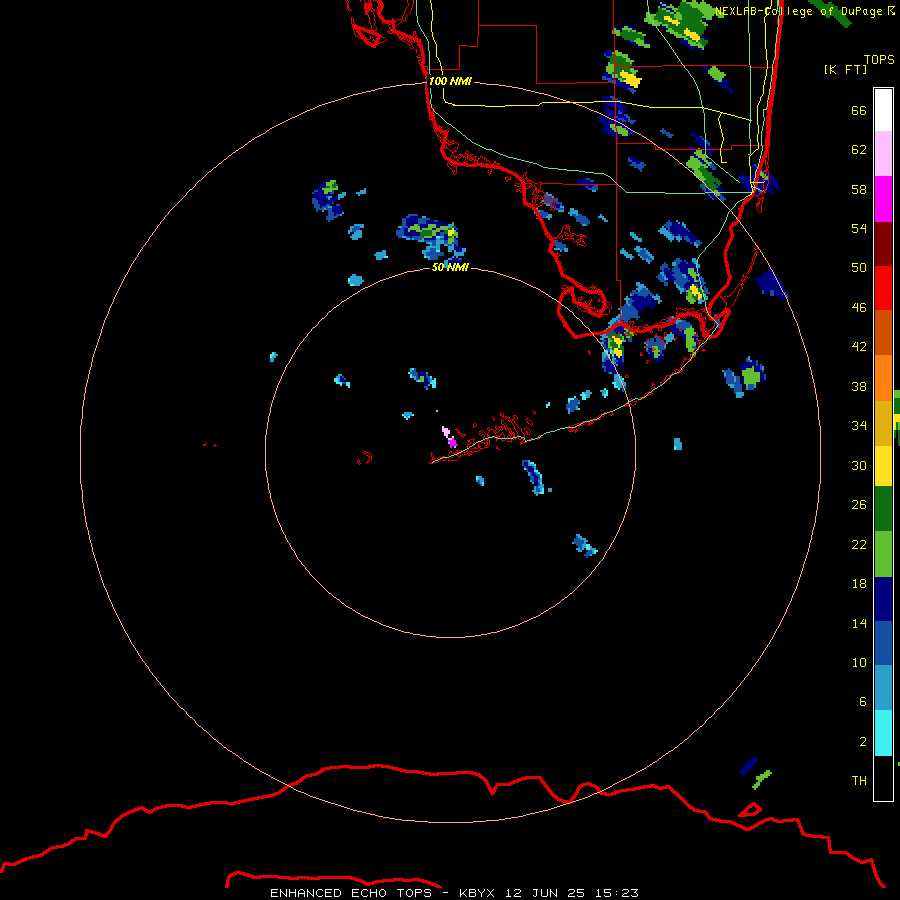Viewport: 900px width, 900px height.
Task: Click the 62 value on the legend
Action: pyautogui.click(x=859, y=149)
